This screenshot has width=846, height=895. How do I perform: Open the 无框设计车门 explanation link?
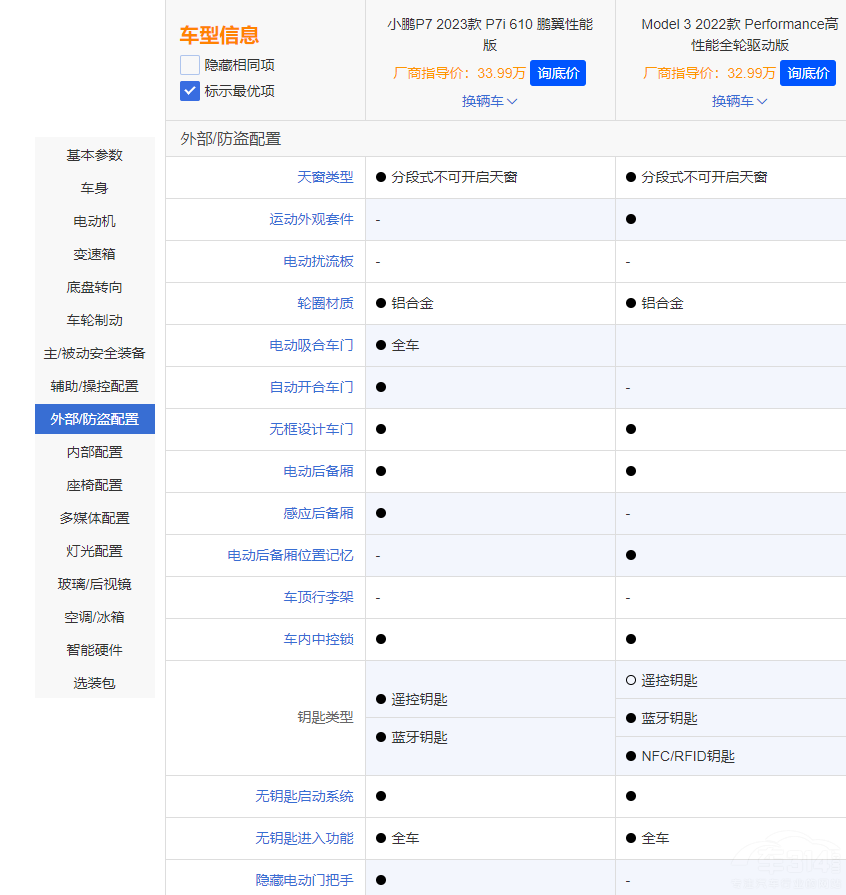311,429
